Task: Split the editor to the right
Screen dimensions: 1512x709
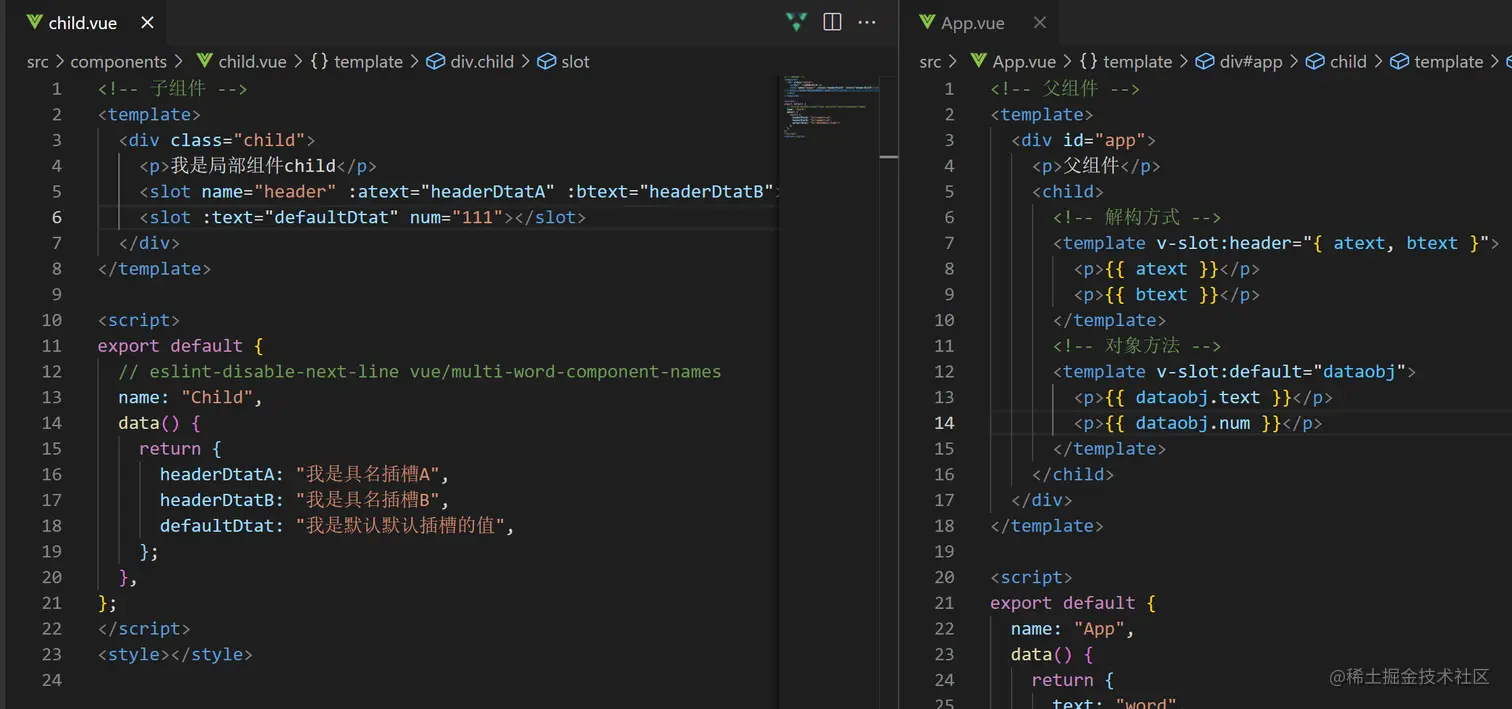Action: [x=832, y=22]
